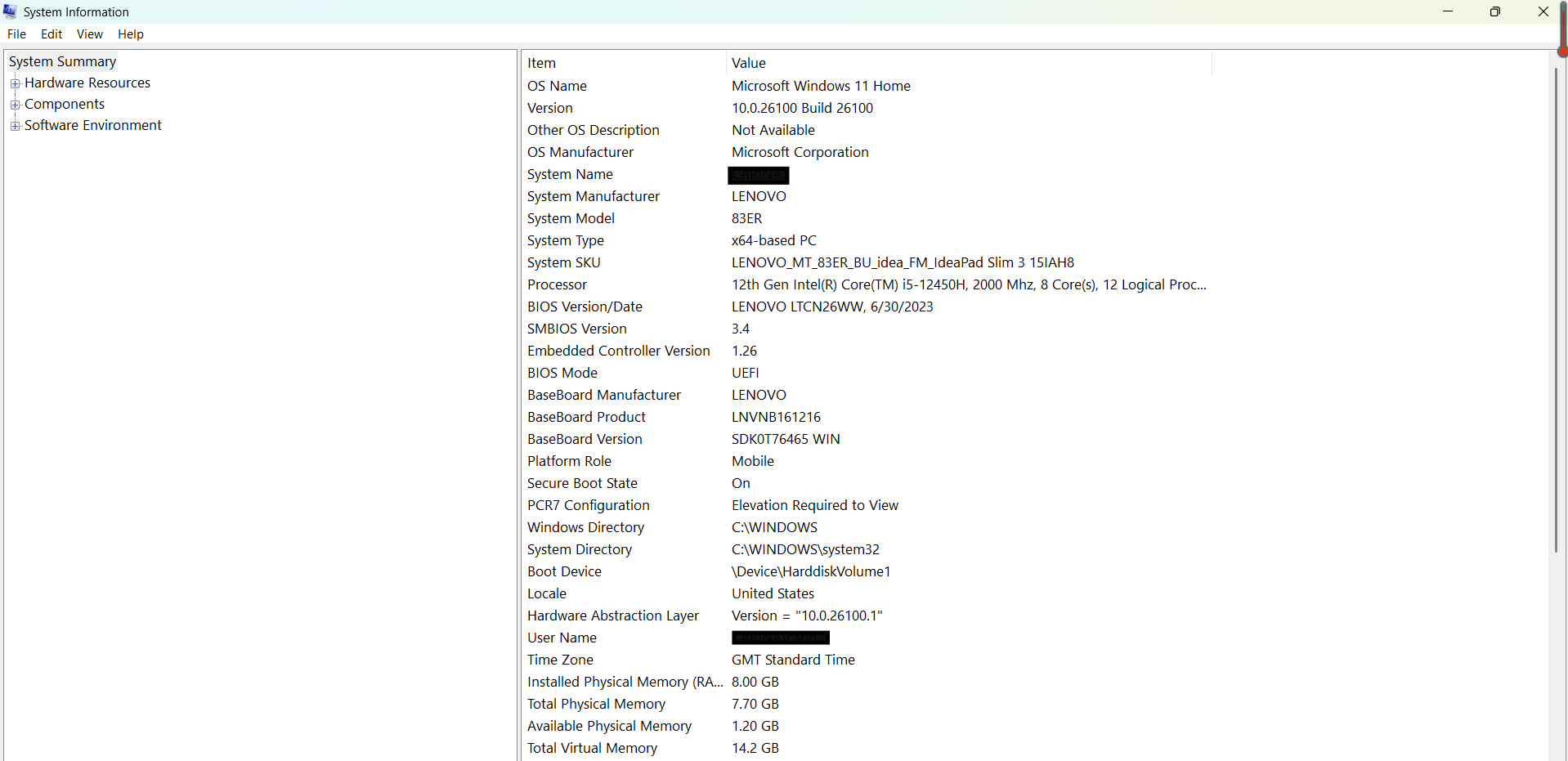The height and width of the screenshot is (761, 1568).
Task: Click the vertical scrollbar in details pane
Action: coord(1557,311)
